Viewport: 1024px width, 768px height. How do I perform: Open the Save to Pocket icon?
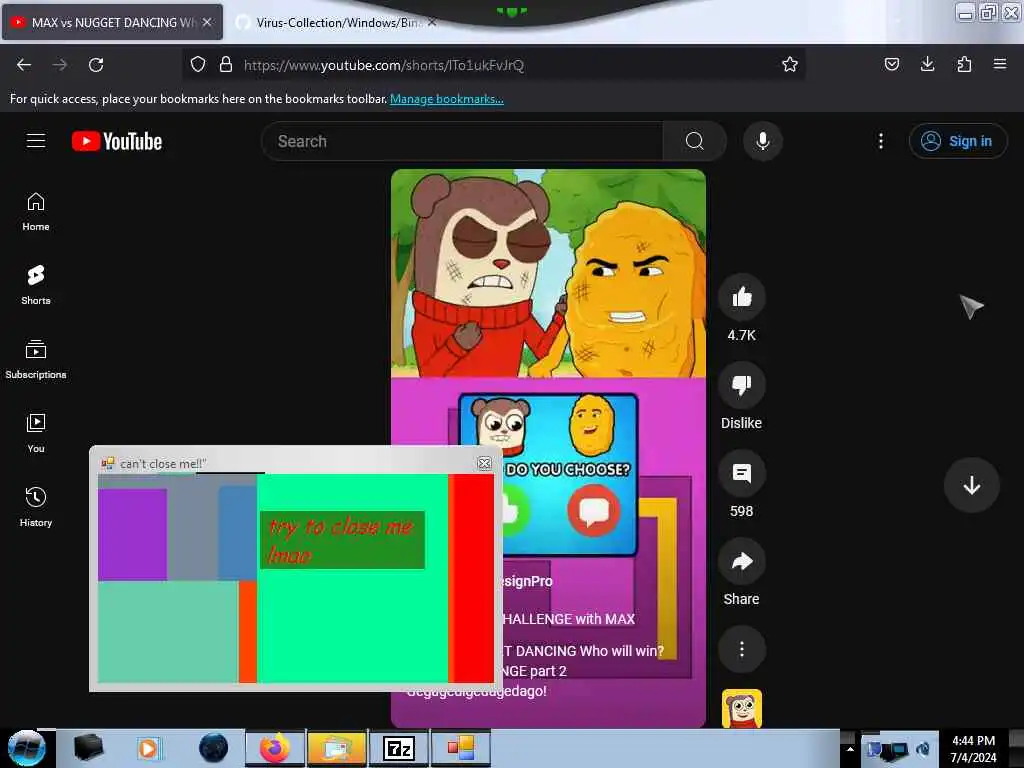(891, 64)
